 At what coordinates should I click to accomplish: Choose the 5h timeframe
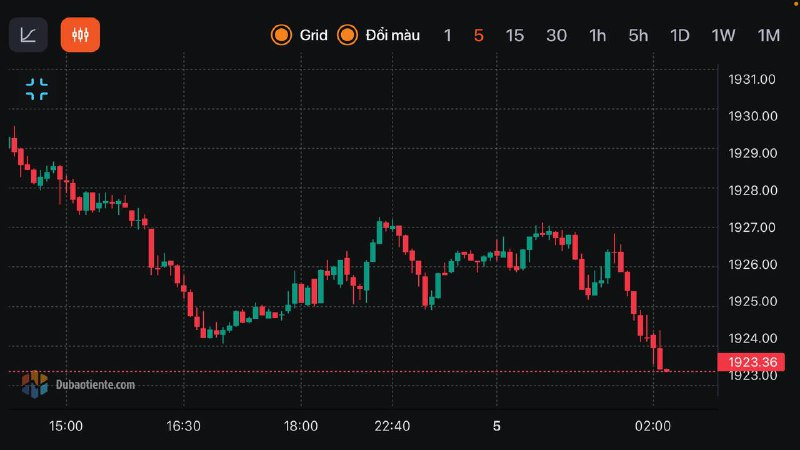pos(638,35)
